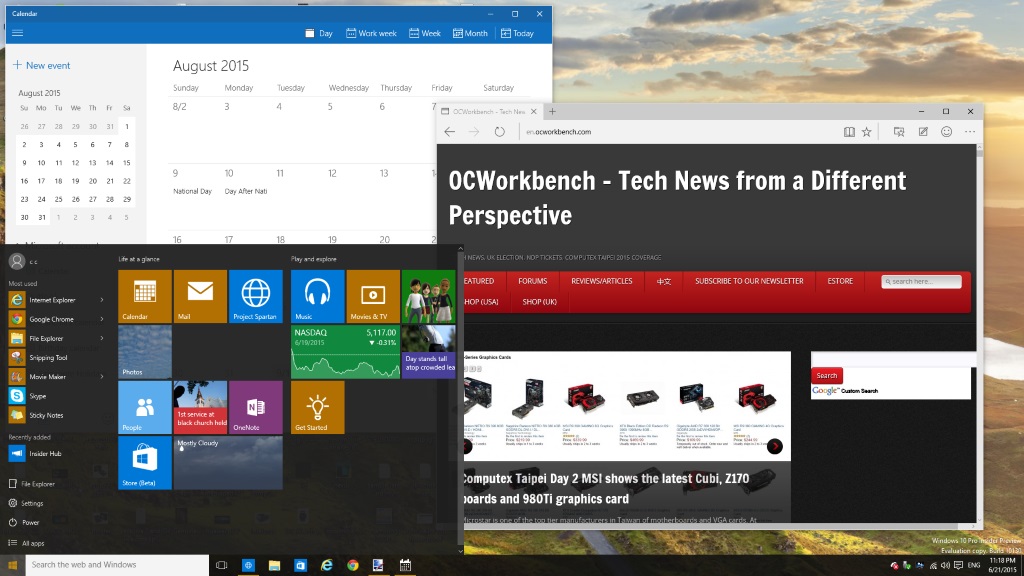Open SUBSCRIBE TO OUR NEWSLETTER link
Viewport: 1024px width, 576px height.
click(749, 281)
